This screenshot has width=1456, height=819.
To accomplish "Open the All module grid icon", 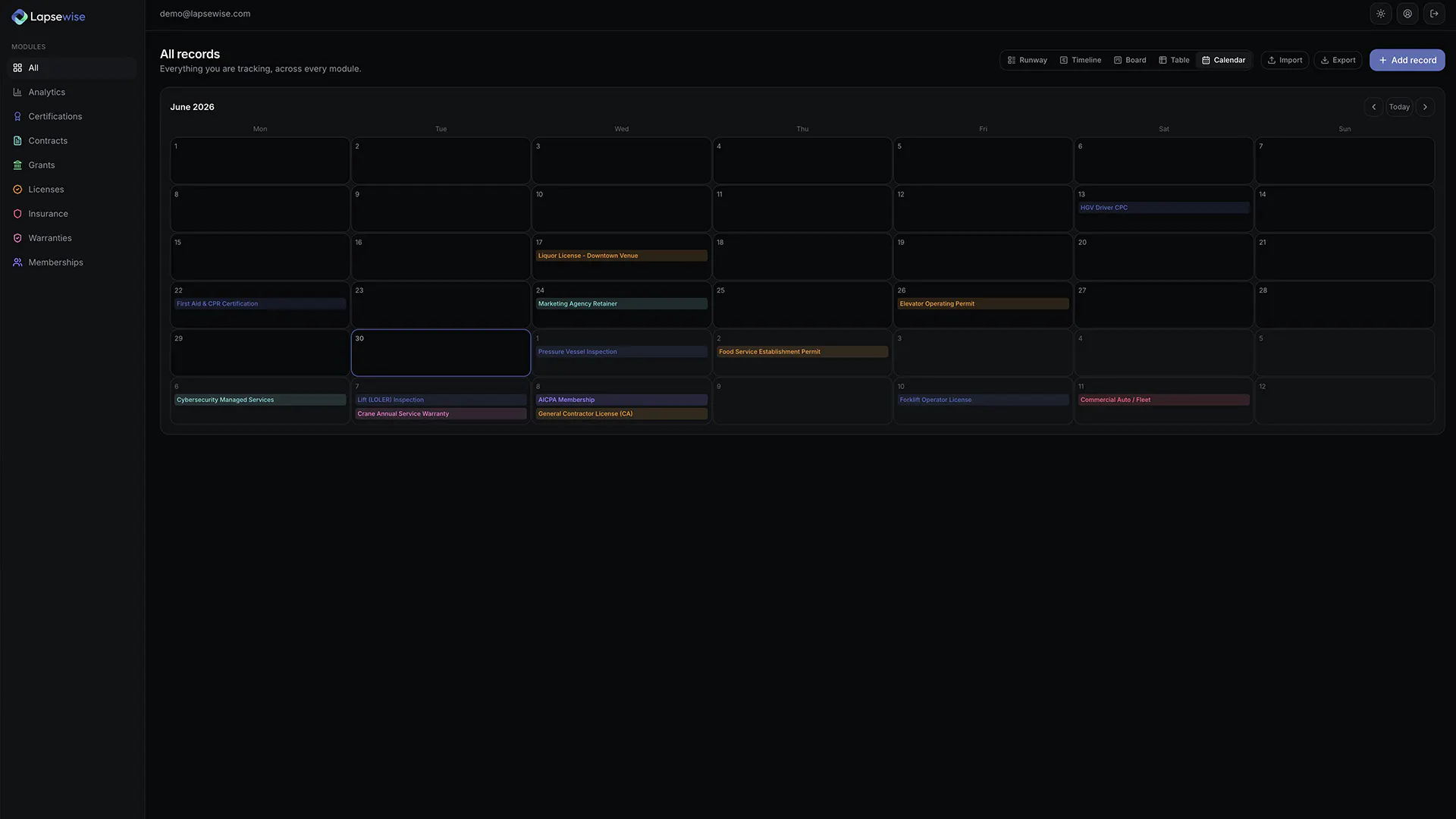I will tap(17, 67).
